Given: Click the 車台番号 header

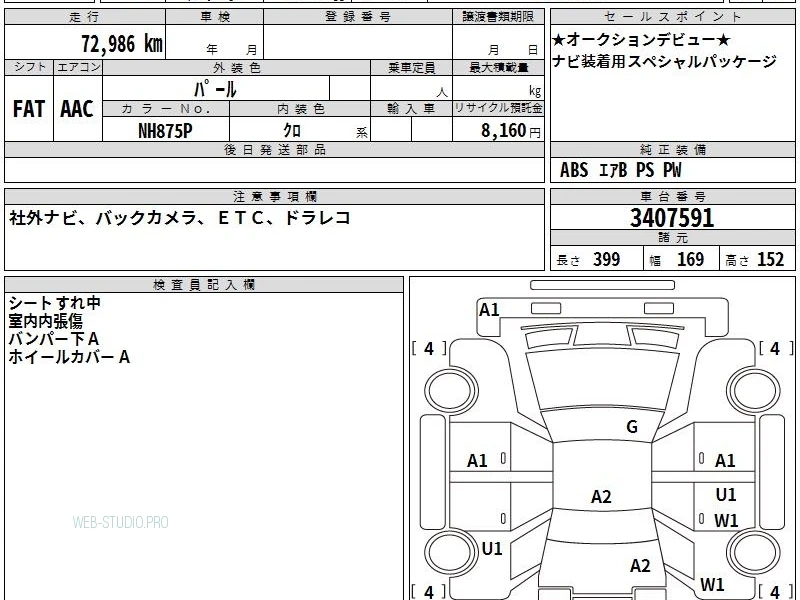Looking at the screenshot, I should click(672, 196).
